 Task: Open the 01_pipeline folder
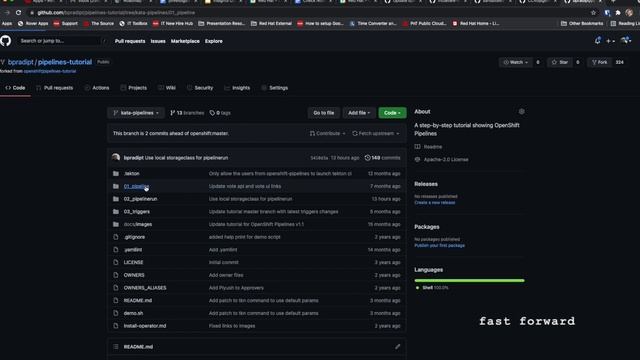tap(136, 186)
